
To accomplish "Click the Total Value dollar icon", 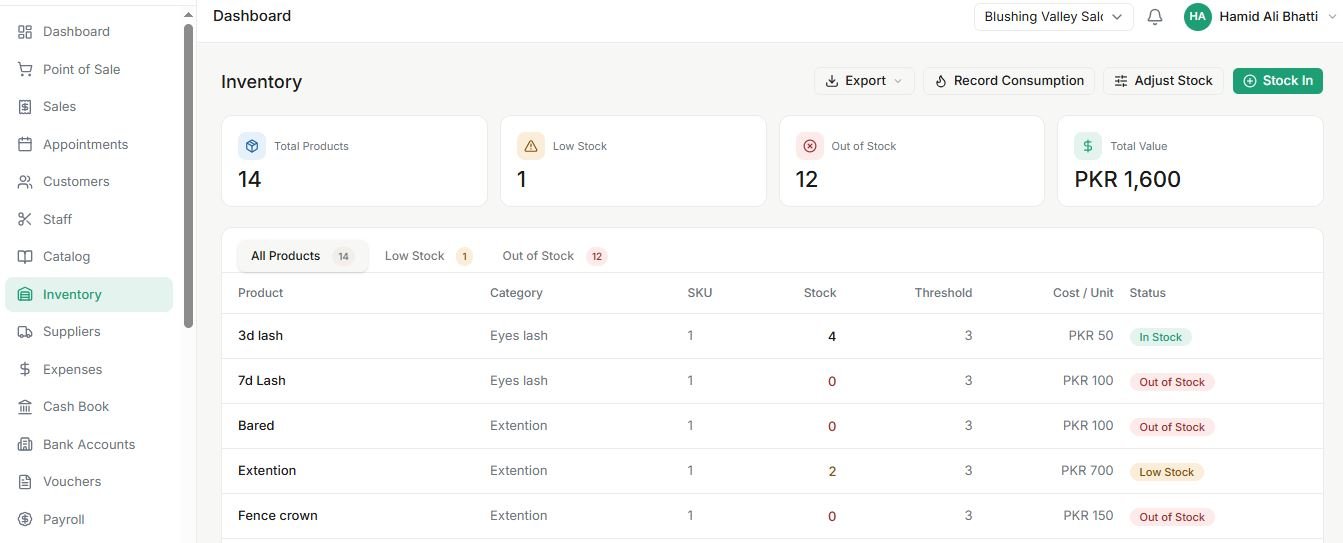I will [x=1088, y=146].
